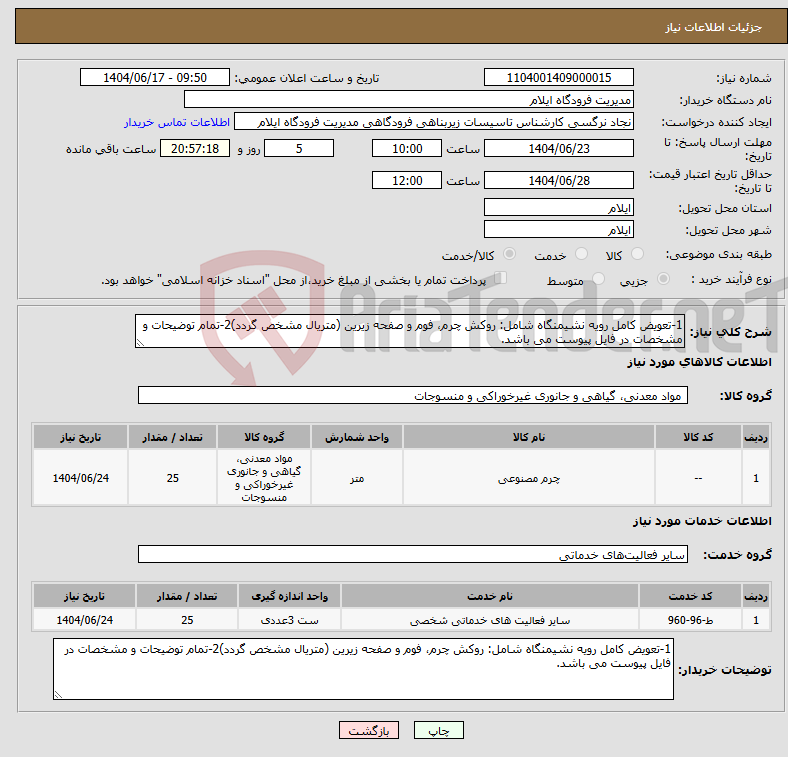Click the price validity date 1404/06/28
Viewport: 788px width, 757px height.
(558, 180)
